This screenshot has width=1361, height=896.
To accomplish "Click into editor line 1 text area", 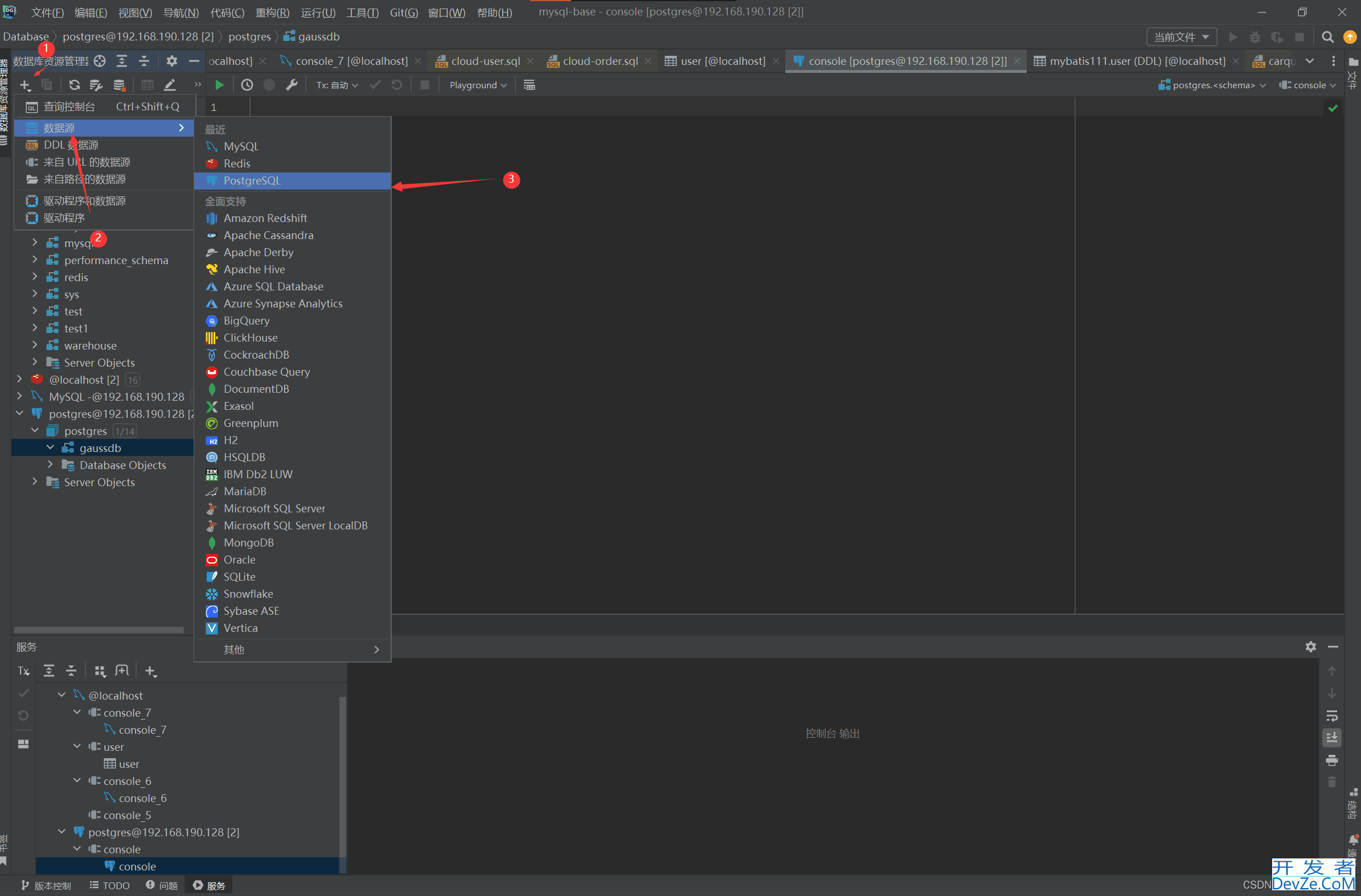I will (x=662, y=107).
